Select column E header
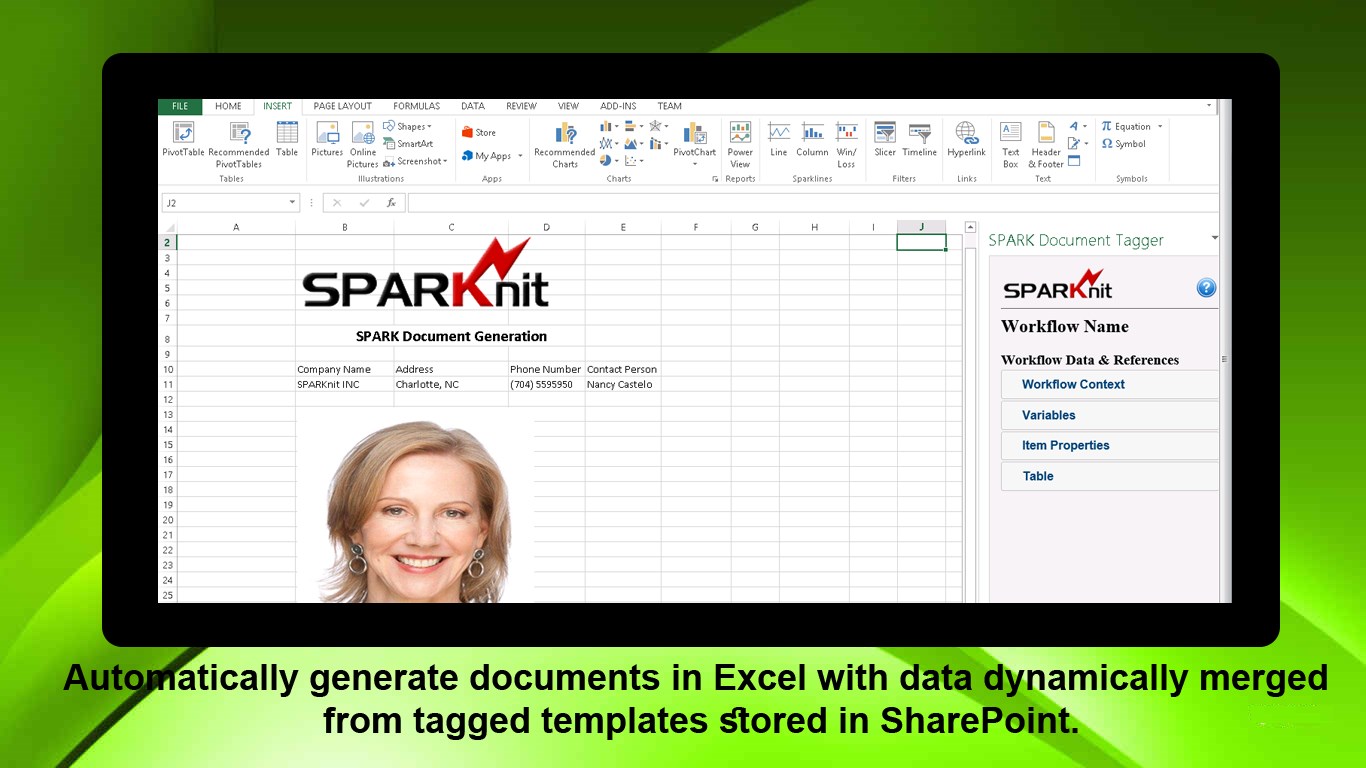 pos(623,227)
